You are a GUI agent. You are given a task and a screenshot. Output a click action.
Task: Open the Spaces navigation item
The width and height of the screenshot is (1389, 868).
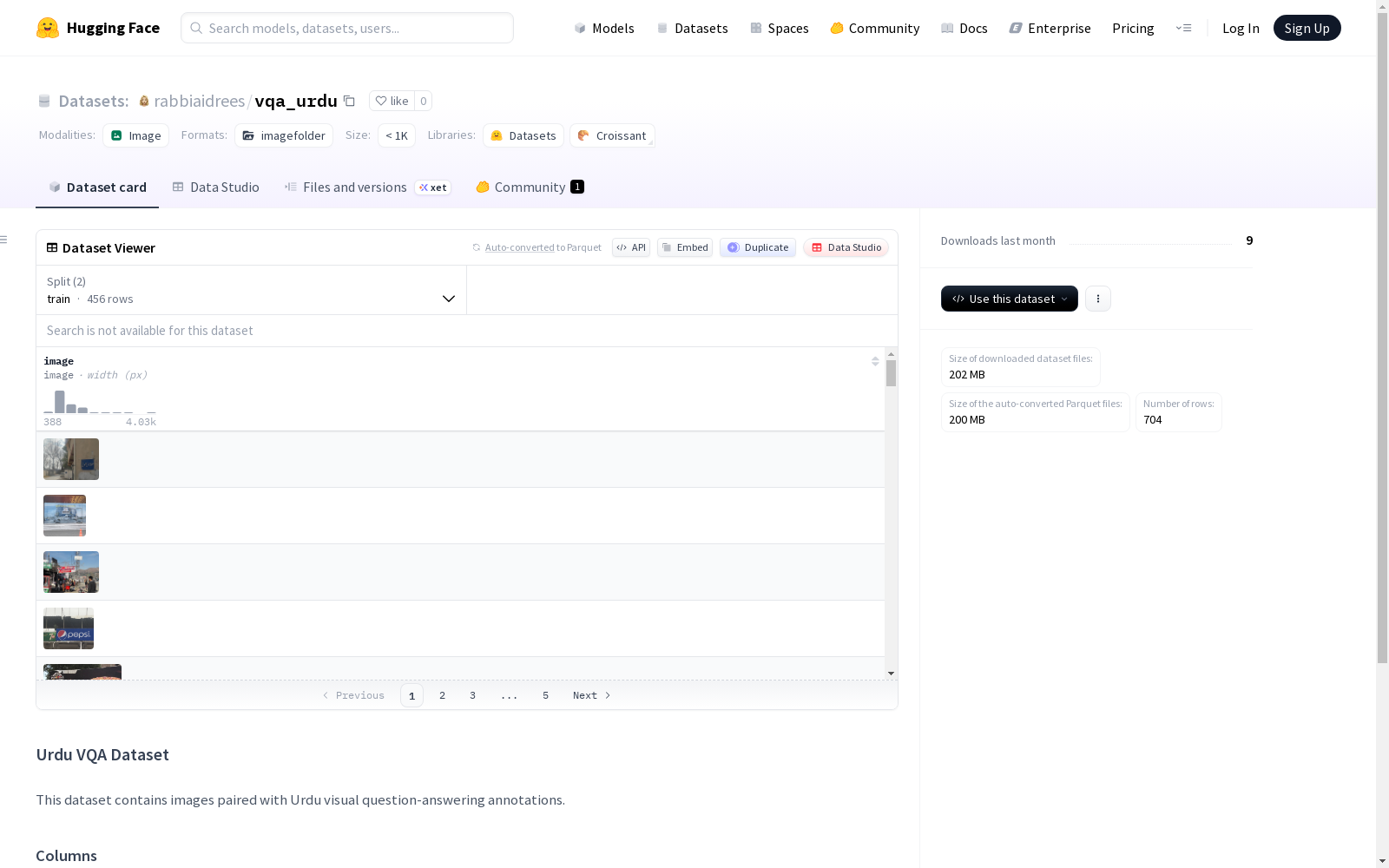779,28
